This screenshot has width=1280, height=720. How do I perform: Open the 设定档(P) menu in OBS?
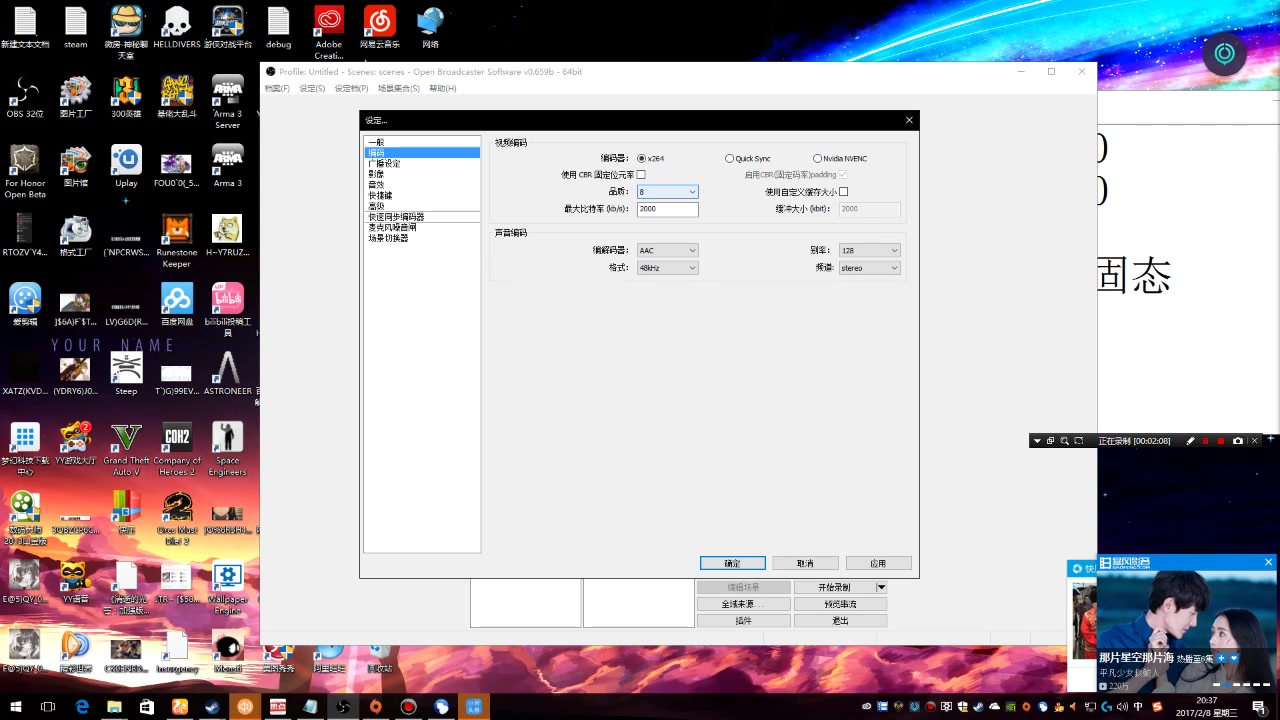pos(351,88)
